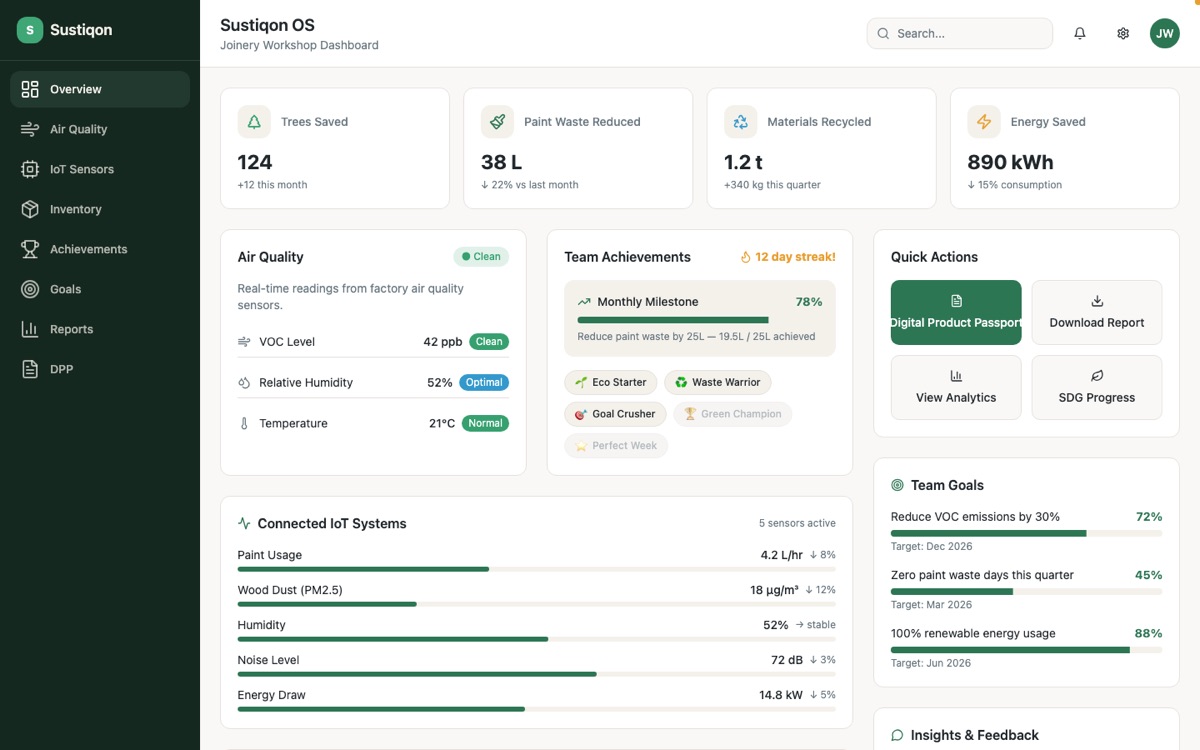
Task: Click the Wood Dust (PM2.5) sensor bar
Action: (536, 604)
